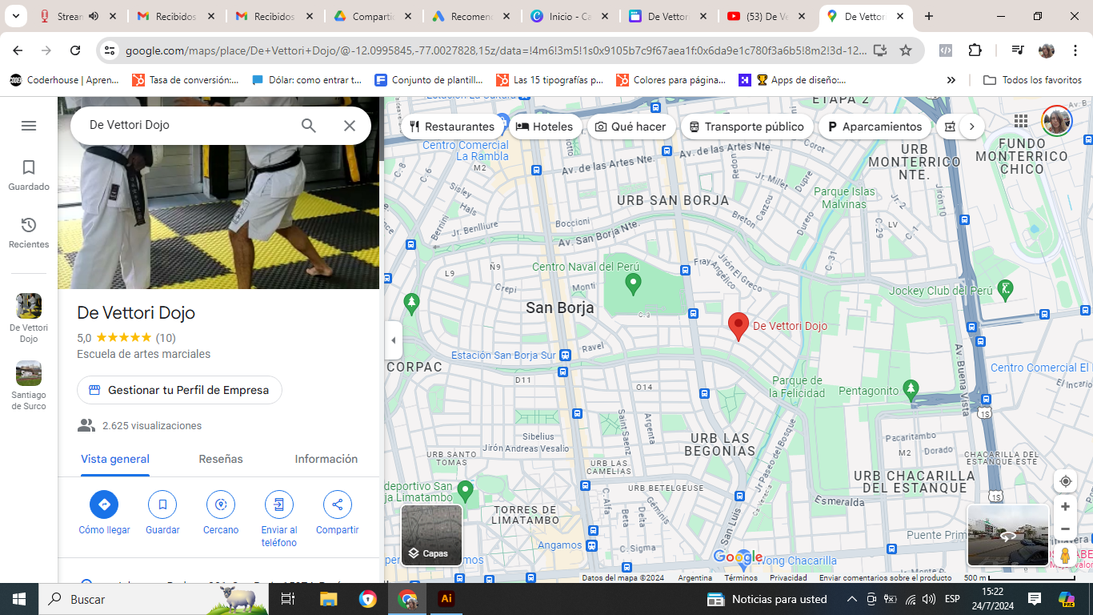Click the (10) reviews count link
This screenshot has height=615, width=1093.
pyautogui.click(x=165, y=338)
